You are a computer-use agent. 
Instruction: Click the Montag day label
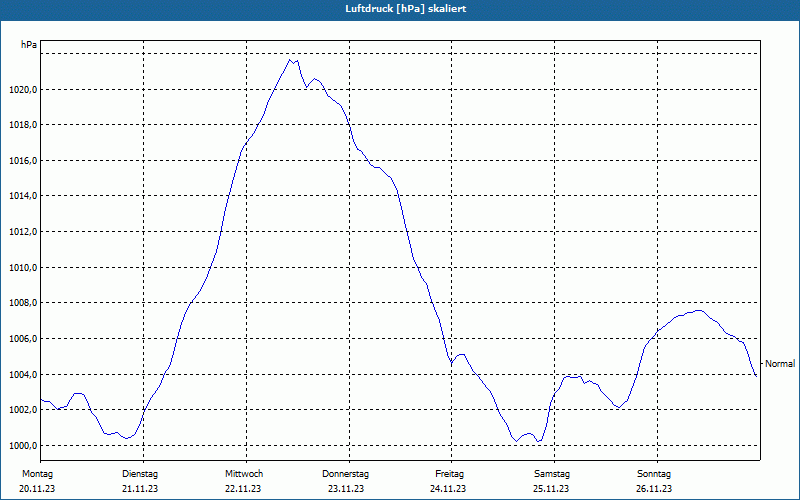point(37,474)
